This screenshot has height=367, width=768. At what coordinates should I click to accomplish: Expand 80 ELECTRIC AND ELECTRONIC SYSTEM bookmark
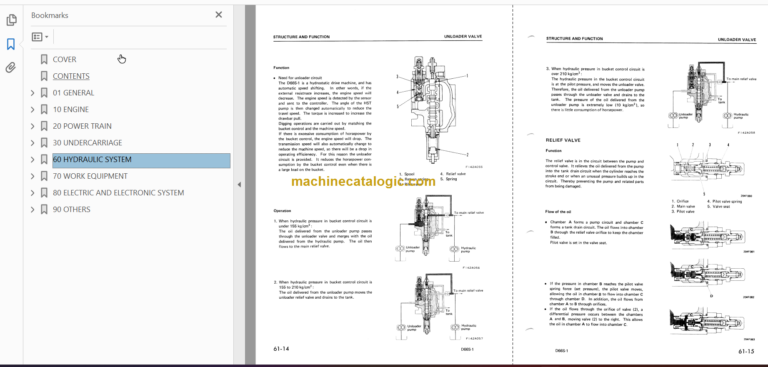coord(33,193)
